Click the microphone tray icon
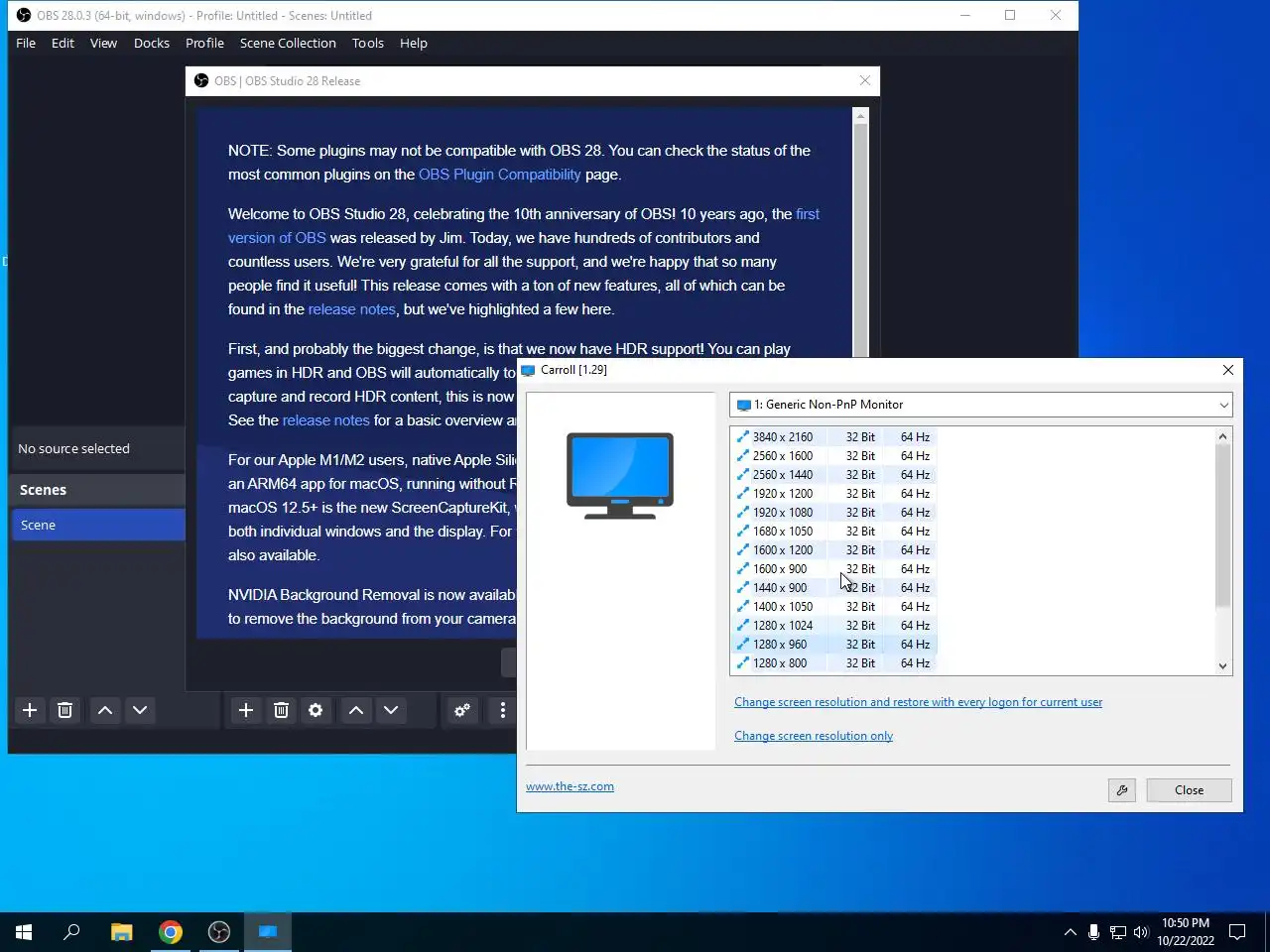This screenshot has width=1270, height=952. coord(1093,932)
